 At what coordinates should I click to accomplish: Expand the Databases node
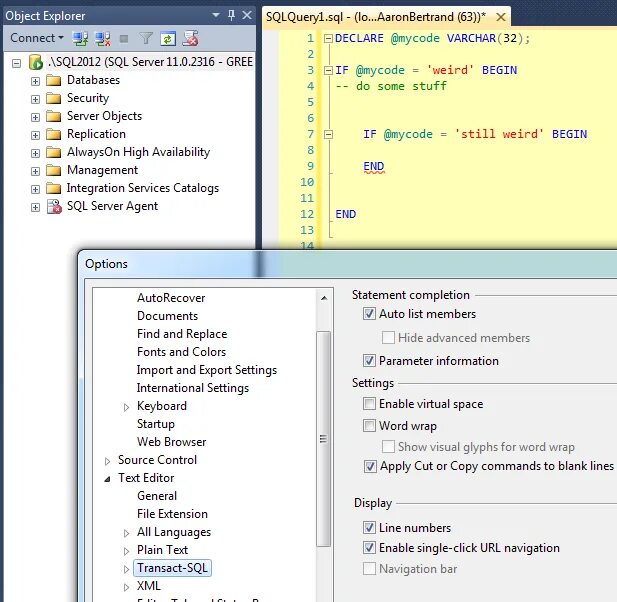35,81
